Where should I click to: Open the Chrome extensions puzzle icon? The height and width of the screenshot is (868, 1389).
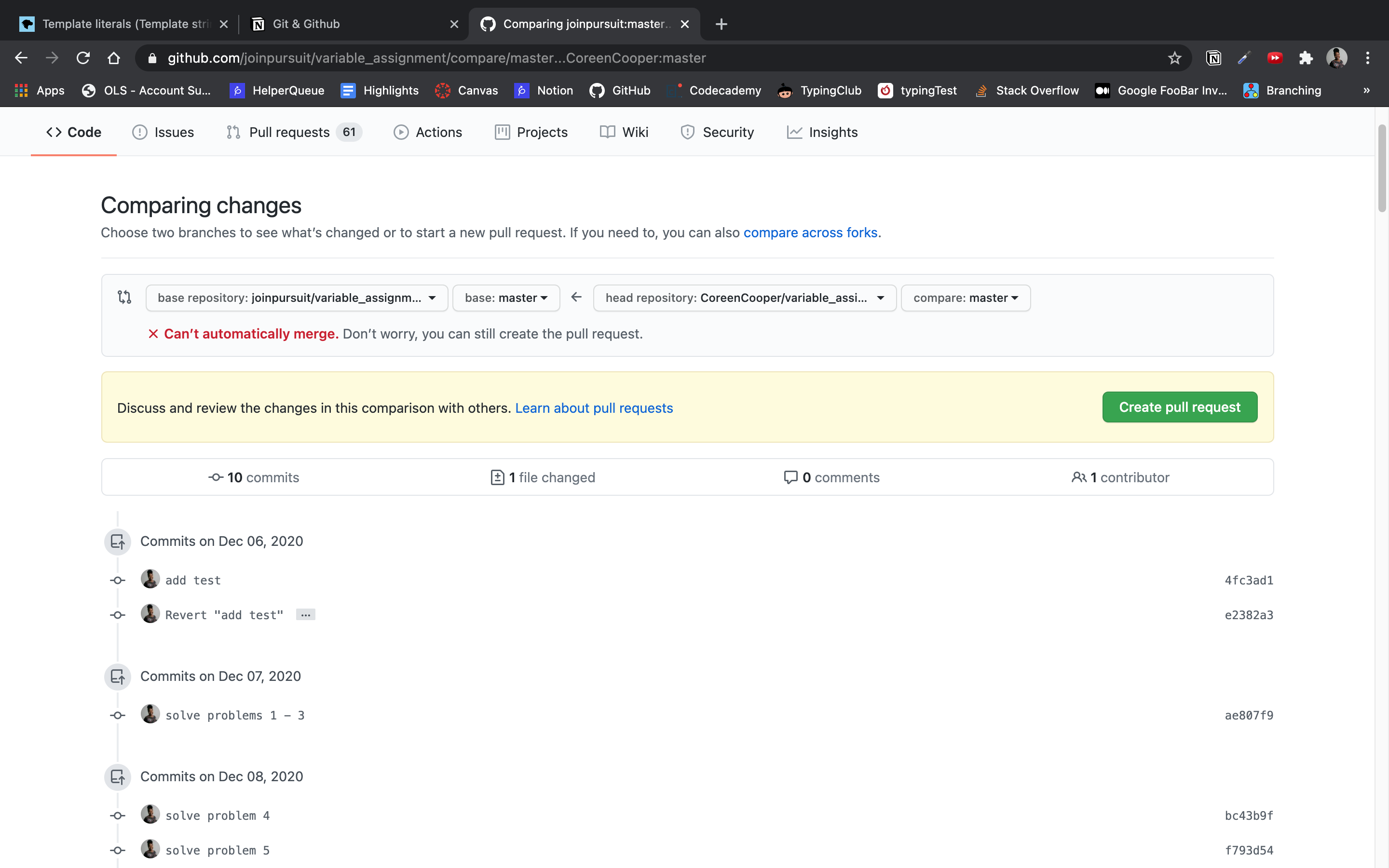click(x=1306, y=58)
